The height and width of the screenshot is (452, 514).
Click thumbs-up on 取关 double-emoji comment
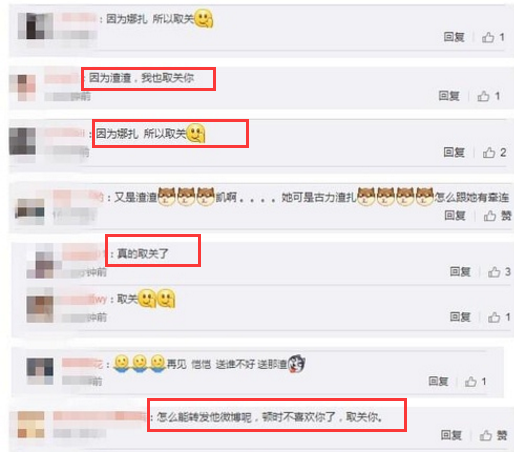494,317
